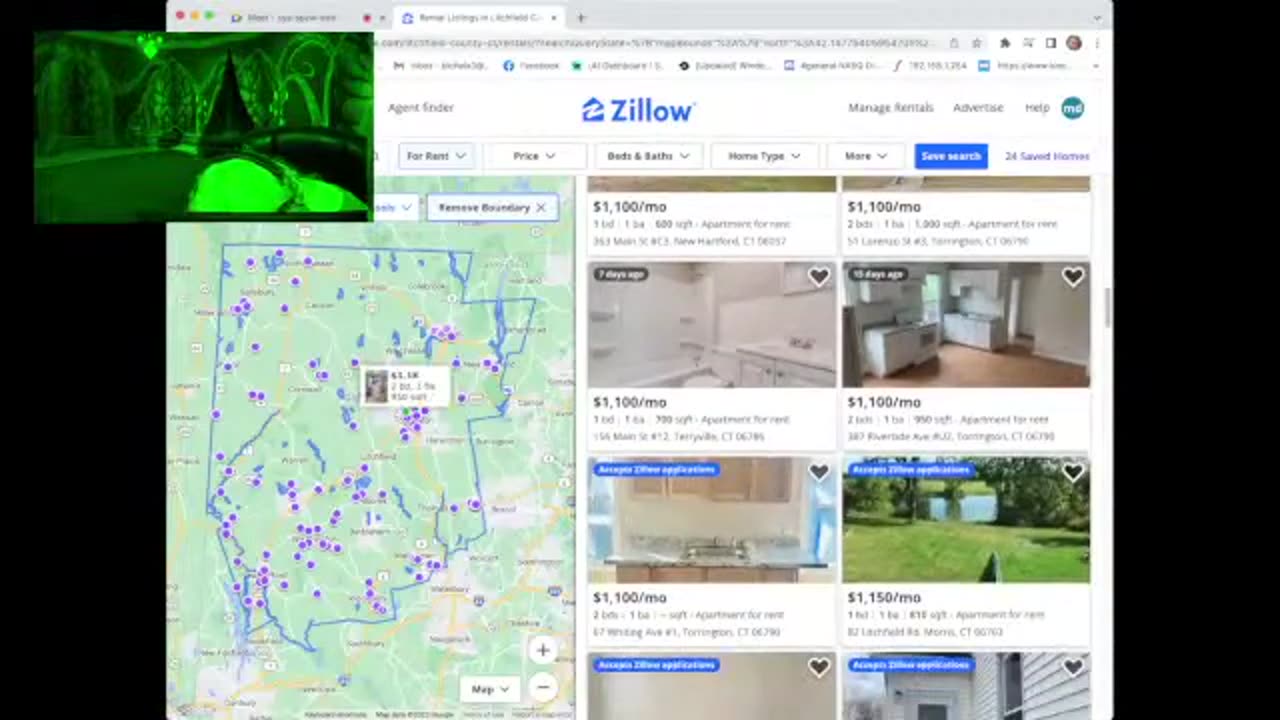
Task: Zoom in on the map with plus button
Action: 543,651
